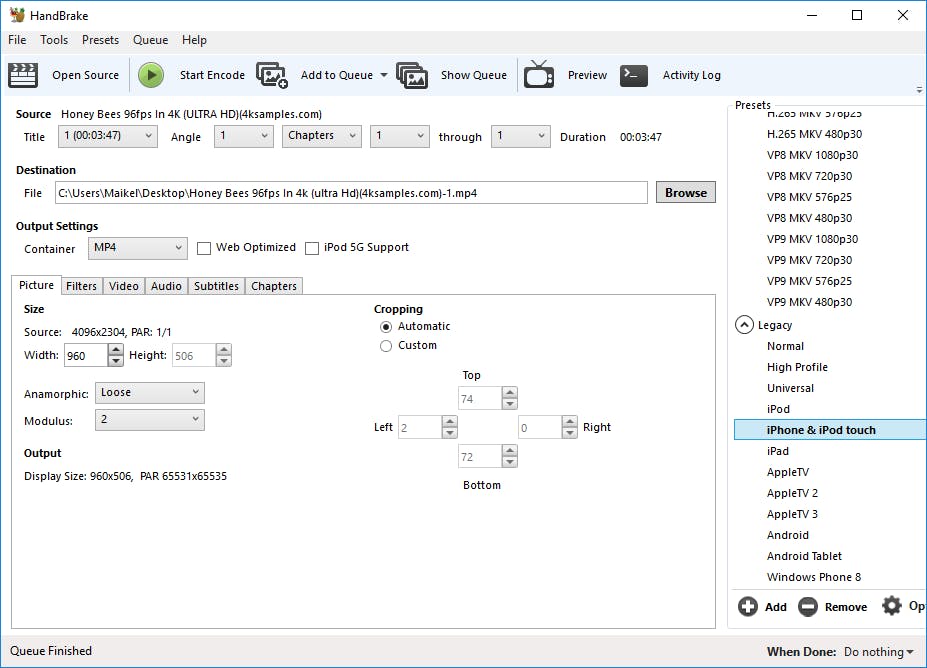Click the Activity Log label
Screen dimensions: 927x668
click(692, 75)
